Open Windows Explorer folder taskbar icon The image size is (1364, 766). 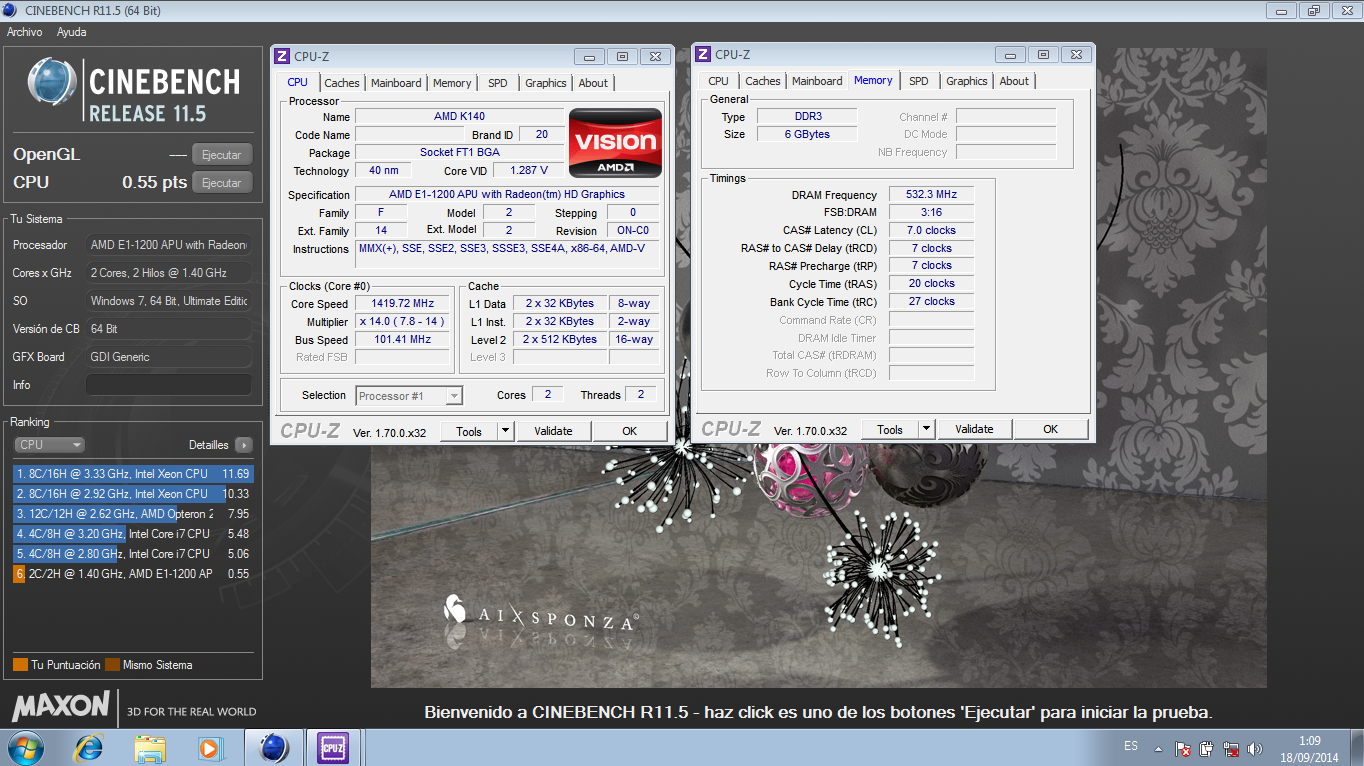coord(150,747)
